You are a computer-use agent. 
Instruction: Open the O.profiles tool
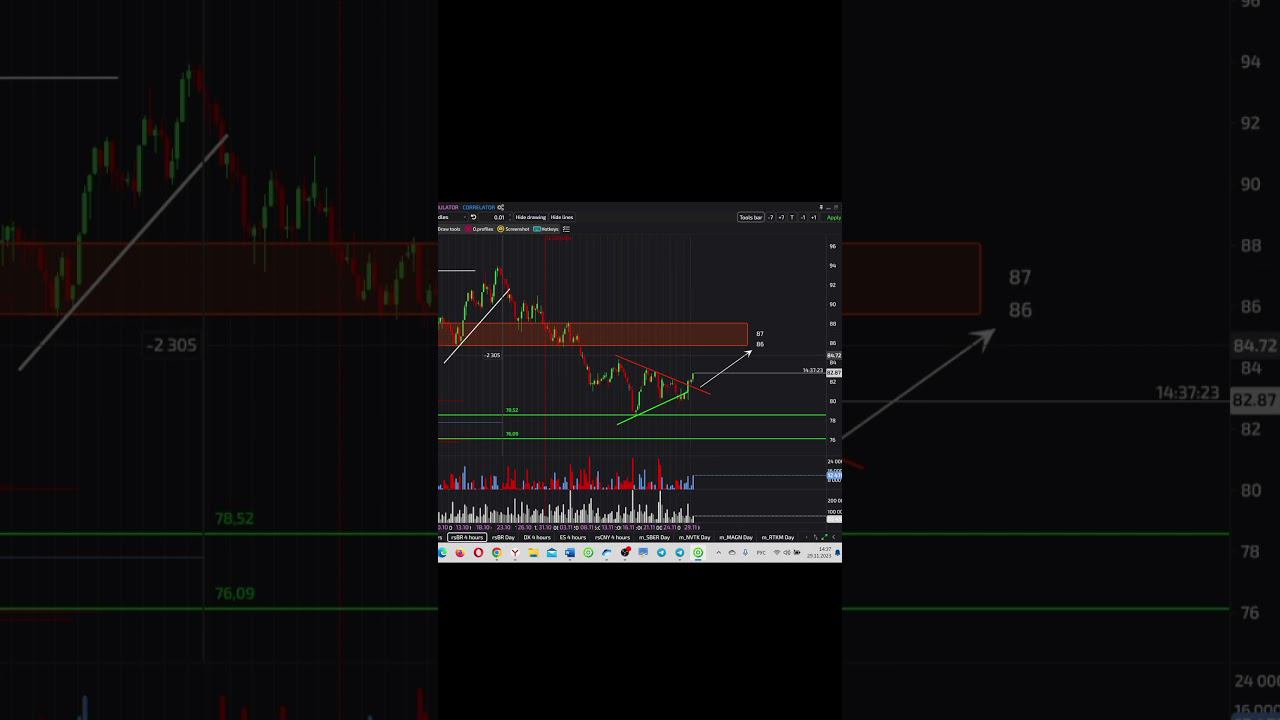click(480, 229)
